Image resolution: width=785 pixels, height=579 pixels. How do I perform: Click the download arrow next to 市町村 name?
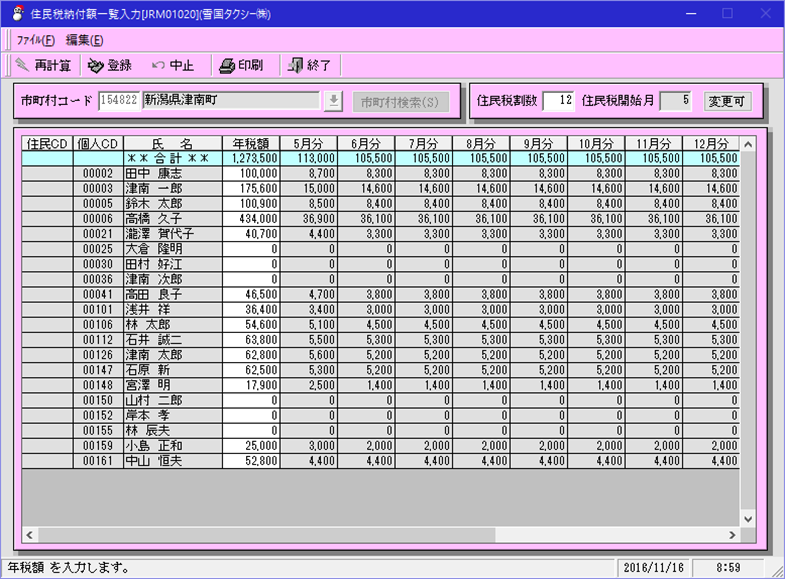pyautogui.click(x=334, y=101)
